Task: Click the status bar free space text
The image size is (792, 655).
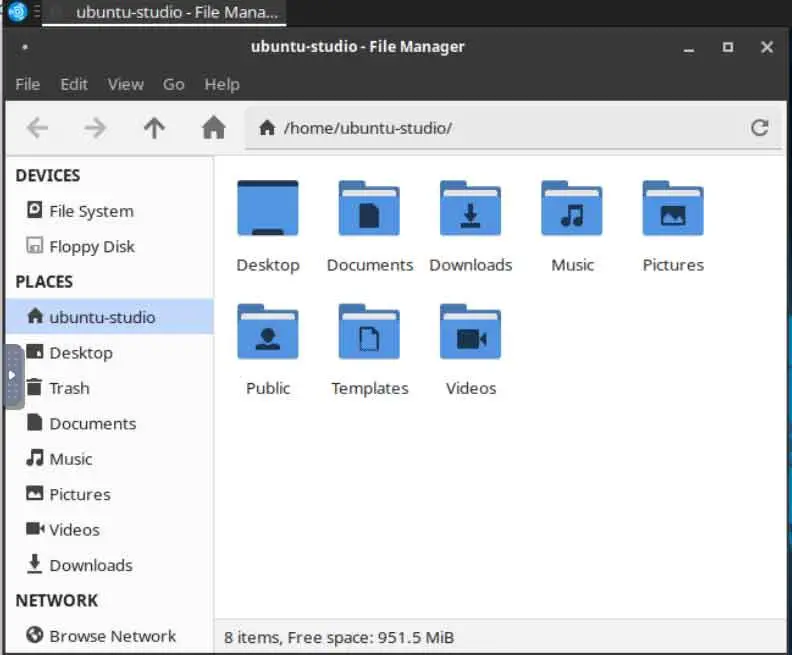Action: (339, 637)
